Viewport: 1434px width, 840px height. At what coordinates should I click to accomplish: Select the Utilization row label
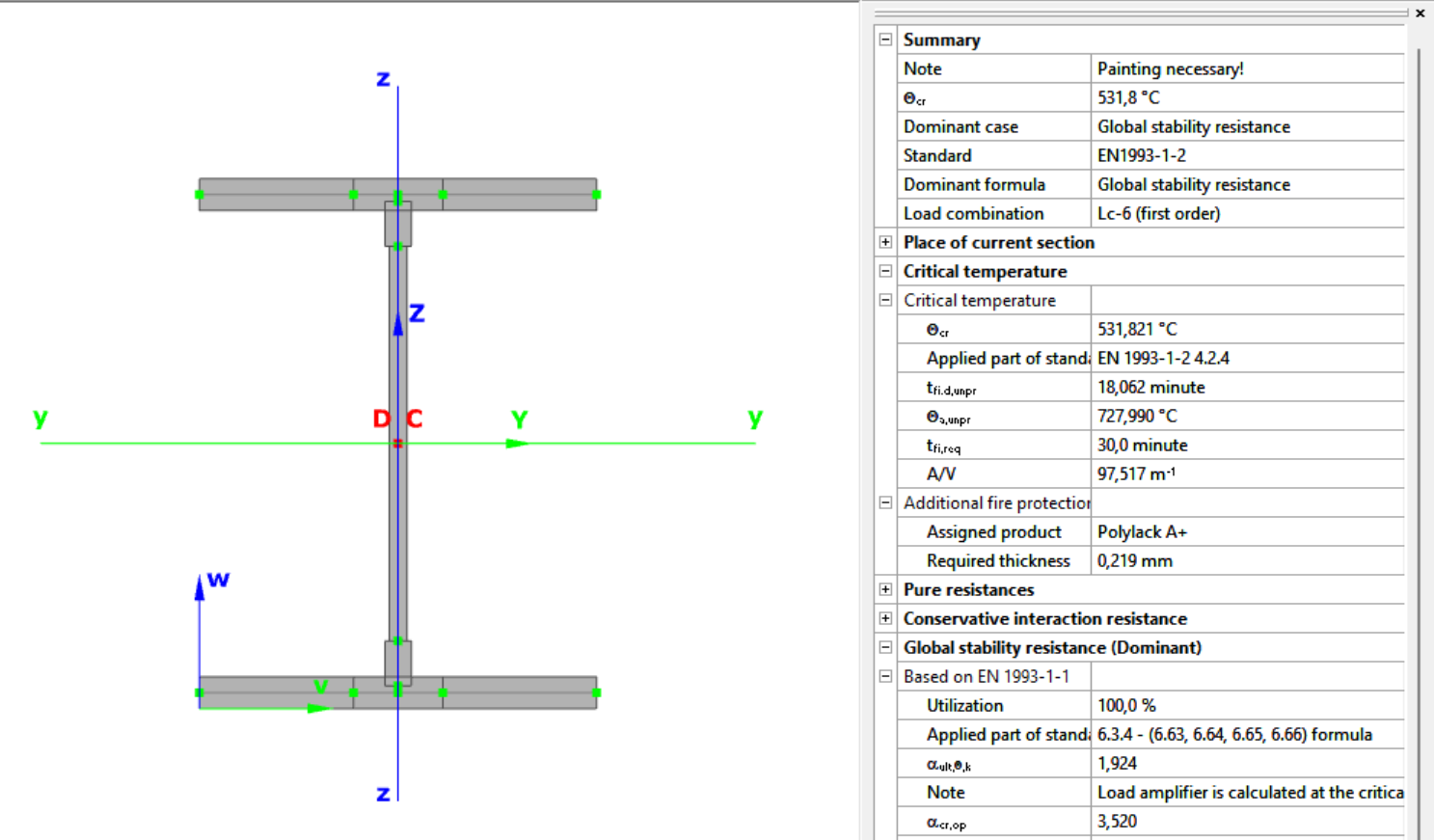coord(964,705)
